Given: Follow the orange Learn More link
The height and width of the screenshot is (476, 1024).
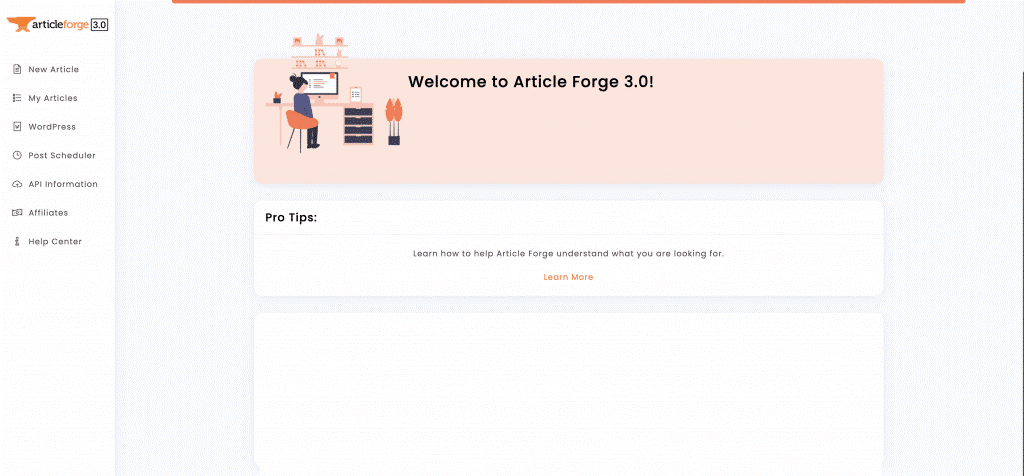Looking at the screenshot, I should point(568,277).
